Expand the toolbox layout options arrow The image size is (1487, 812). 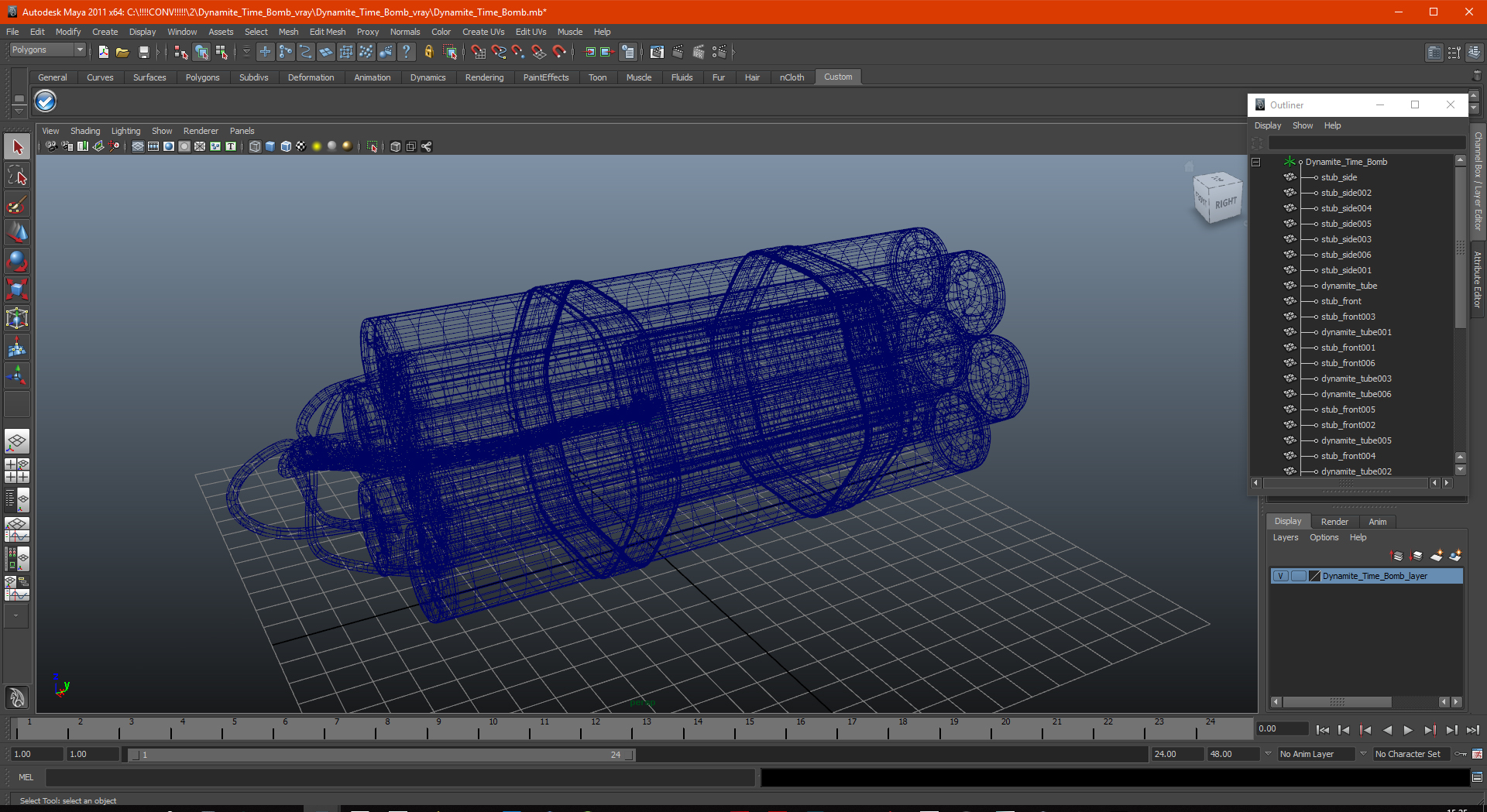pyautogui.click(x=16, y=616)
